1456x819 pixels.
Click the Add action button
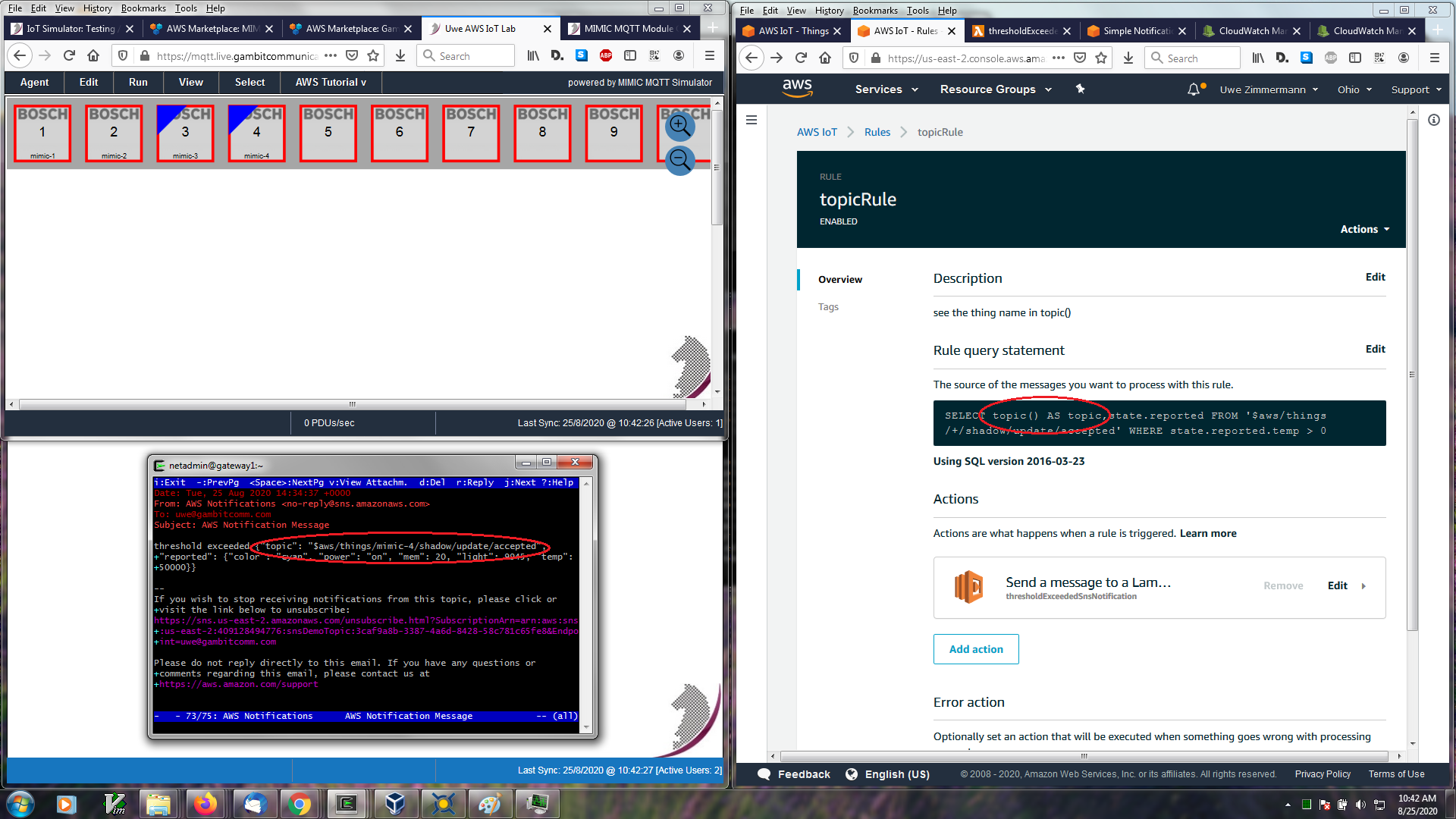coord(976,649)
